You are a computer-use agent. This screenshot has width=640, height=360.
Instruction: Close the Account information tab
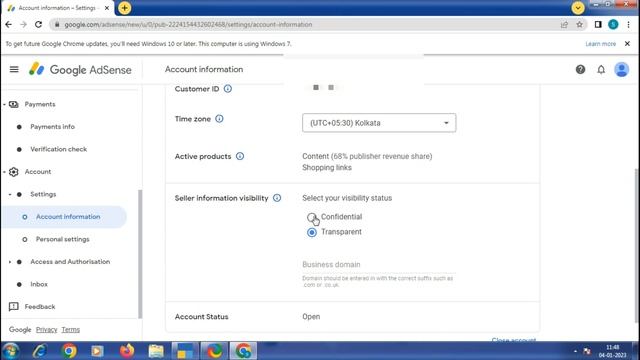pos(107,8)
